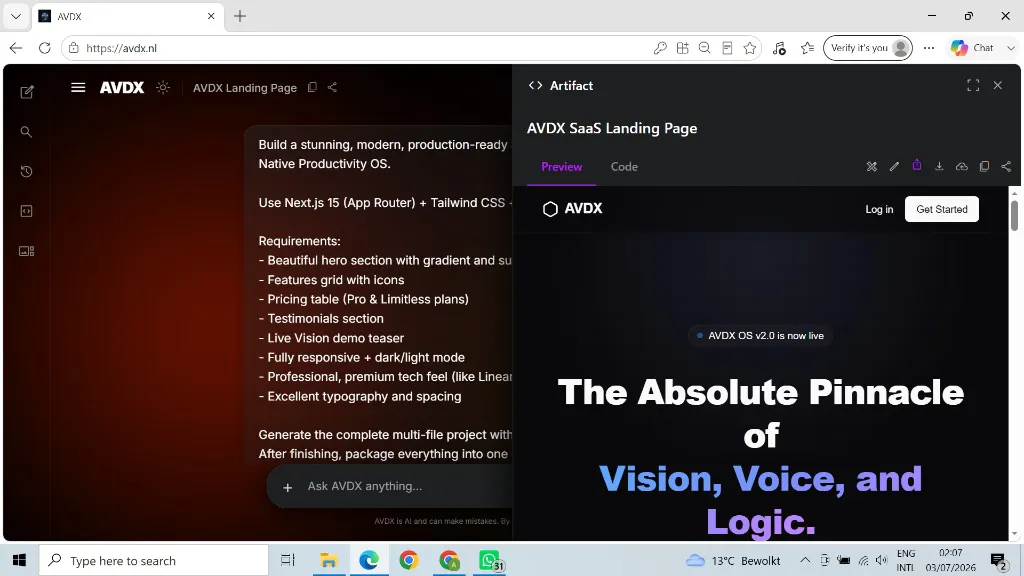Expand the Copilot Chat dropdown arrow
The height and width of the screenshot is (576, 1024).
(x=1011, y=48)
